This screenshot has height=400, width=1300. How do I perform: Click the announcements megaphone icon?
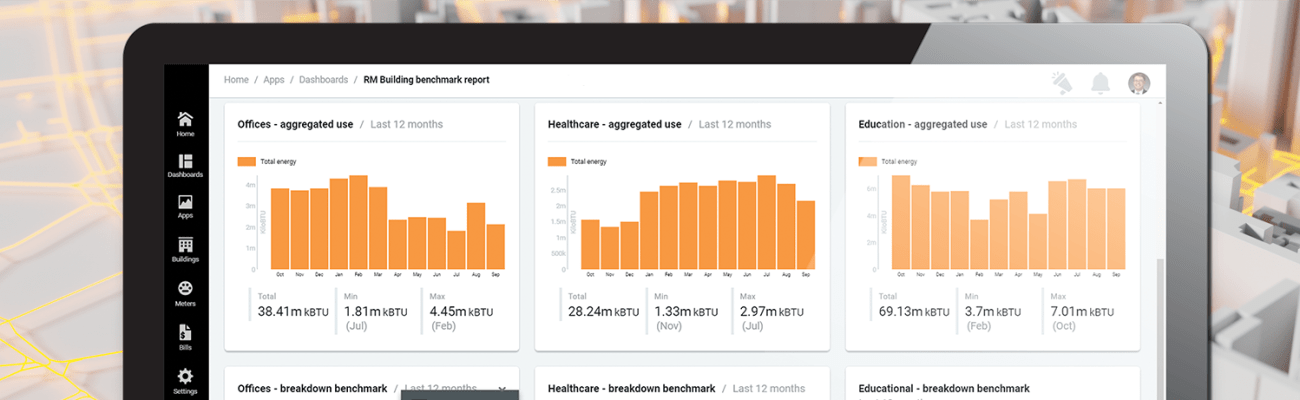(x=1062, y=83)
